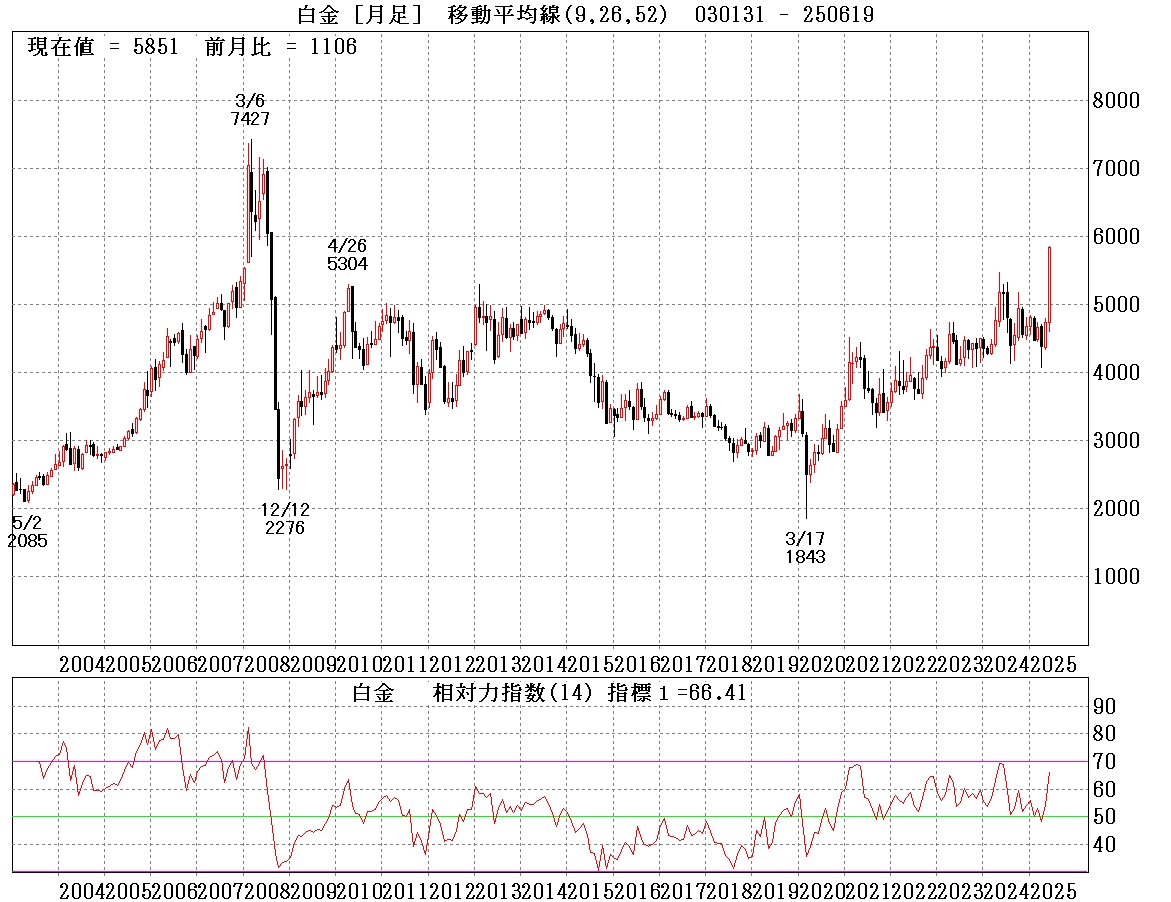
Task: Click the 3/6 peak label reading 7427
Action: (x=249, y=109)
